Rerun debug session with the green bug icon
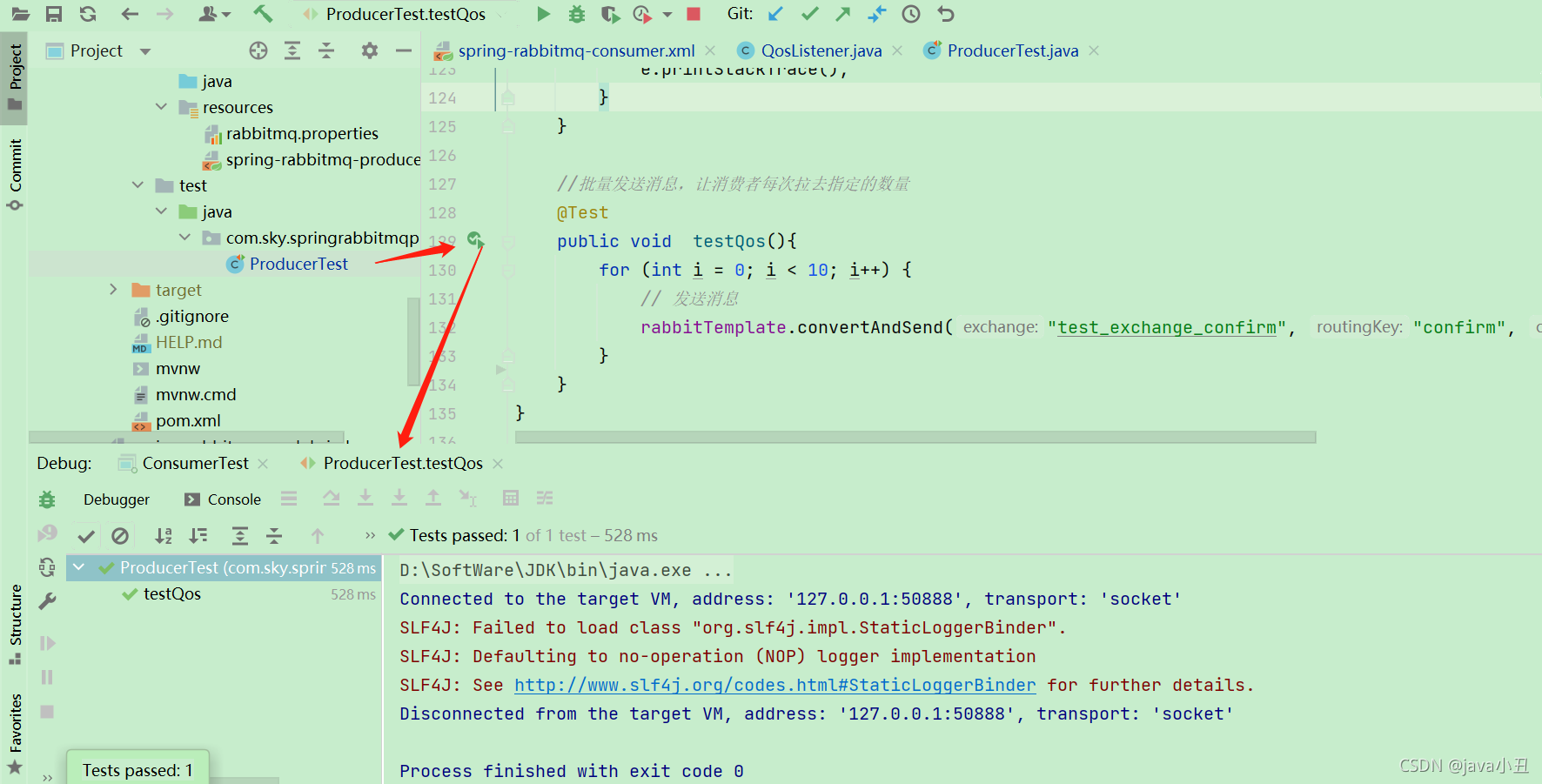The height and width of the screenshot is (784, 1542). point(47,499)
